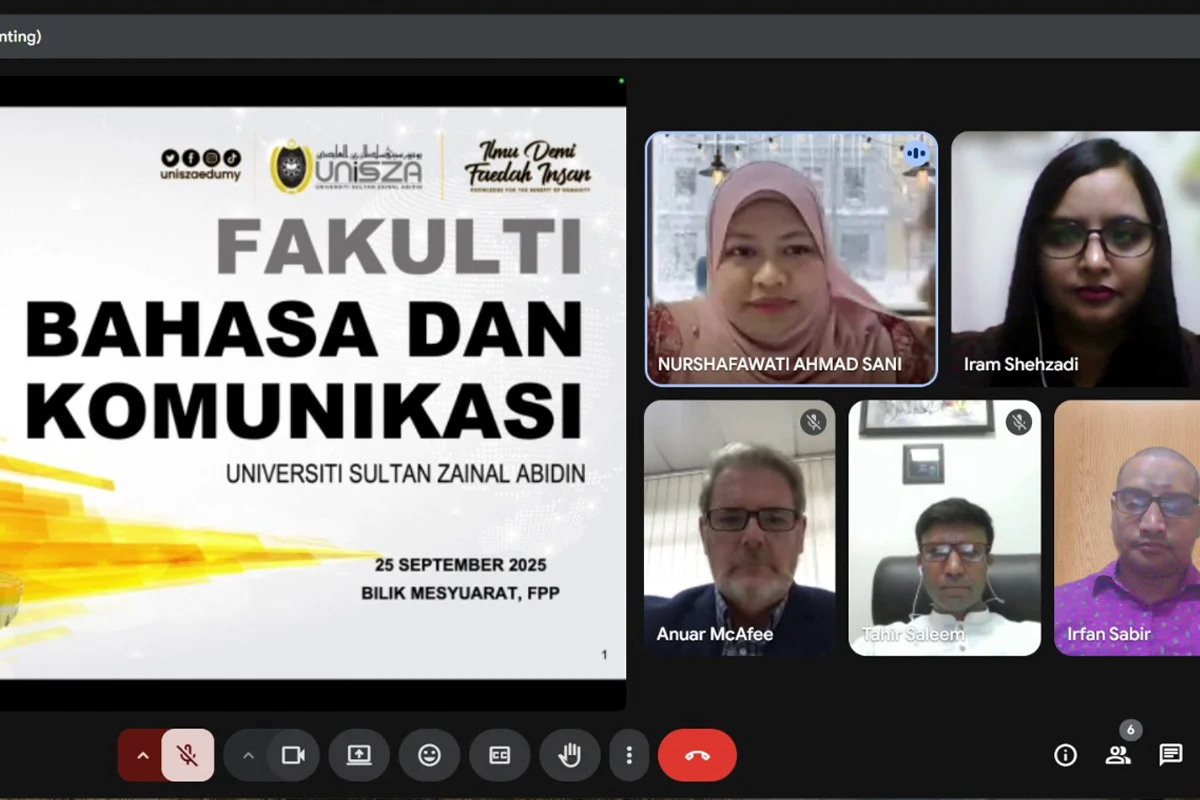
Task: Open the chat messages panel
Action: [1170, 755]
